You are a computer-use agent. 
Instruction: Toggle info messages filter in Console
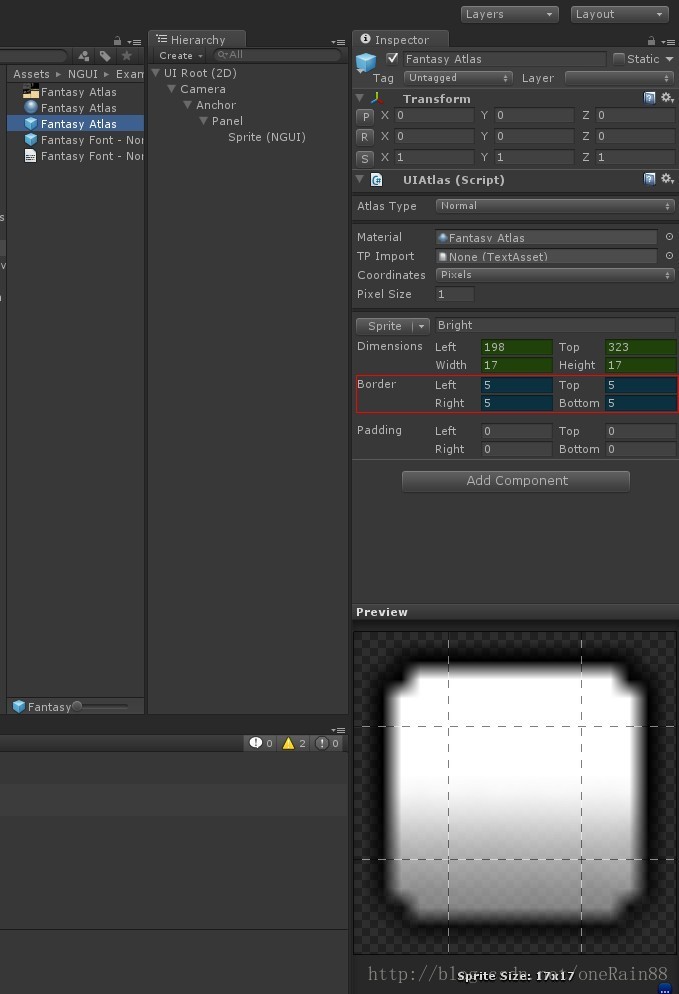pos(261,743)
